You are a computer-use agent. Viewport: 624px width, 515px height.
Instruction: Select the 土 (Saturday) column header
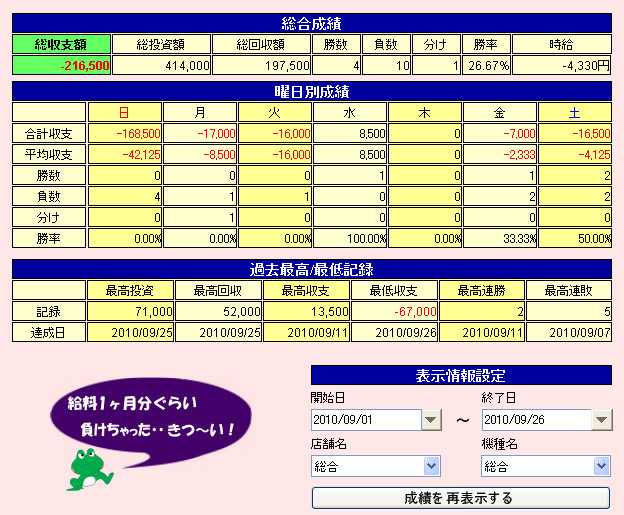tap(575, 112)
